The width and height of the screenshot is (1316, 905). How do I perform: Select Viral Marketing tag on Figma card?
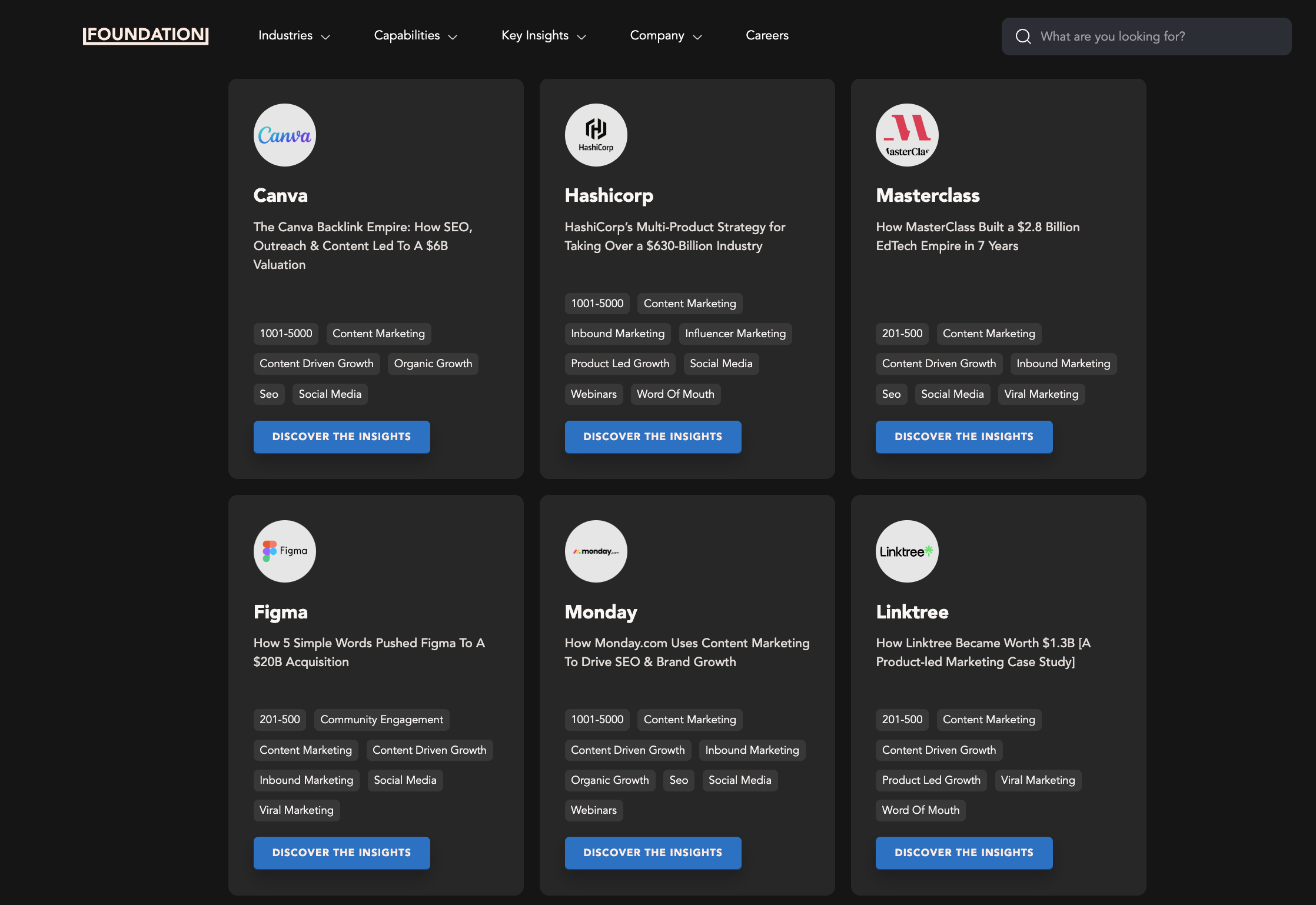[x=297, y=810]
